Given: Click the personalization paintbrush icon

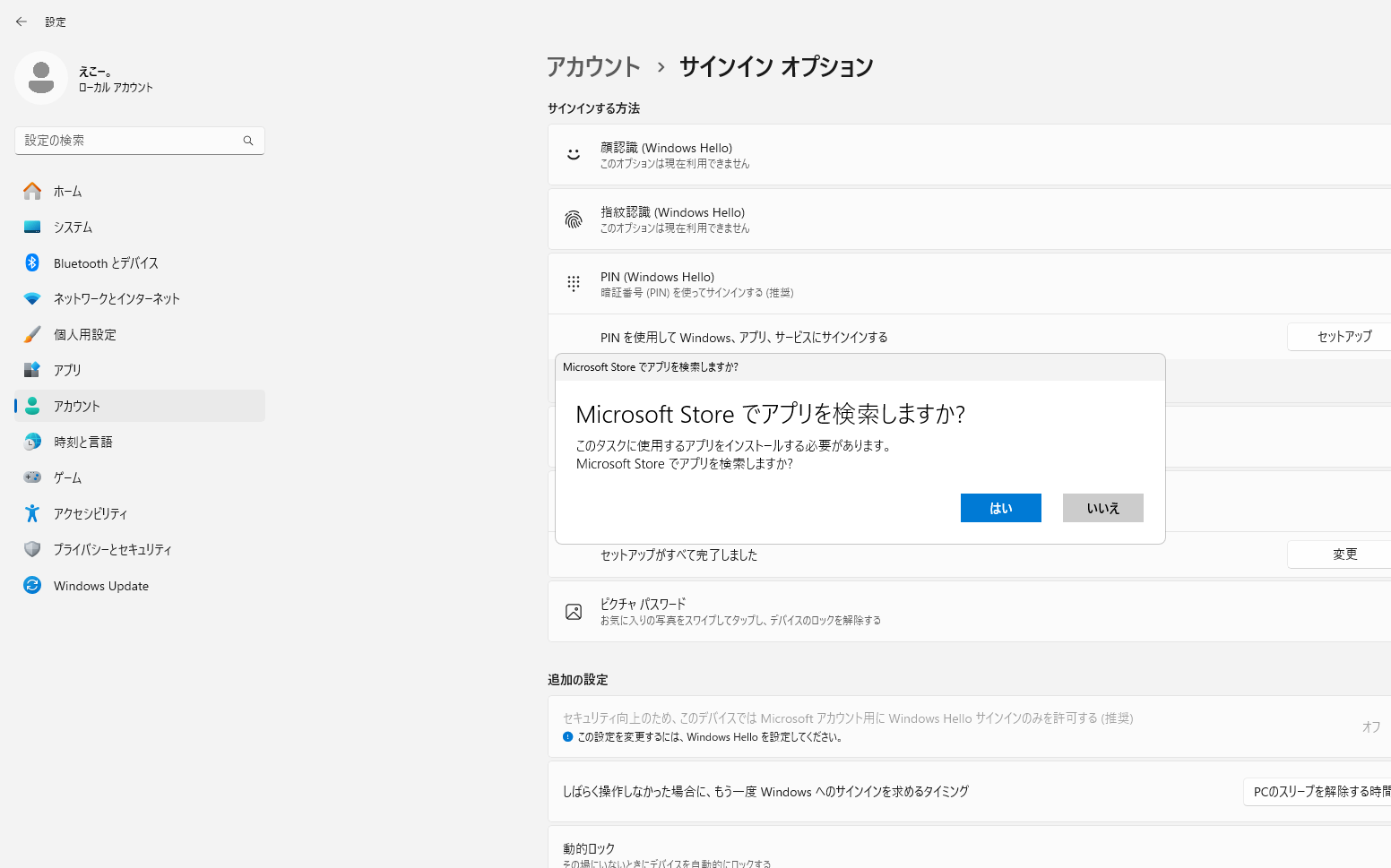Looking at the screenshot, I should tap(32, 334).
